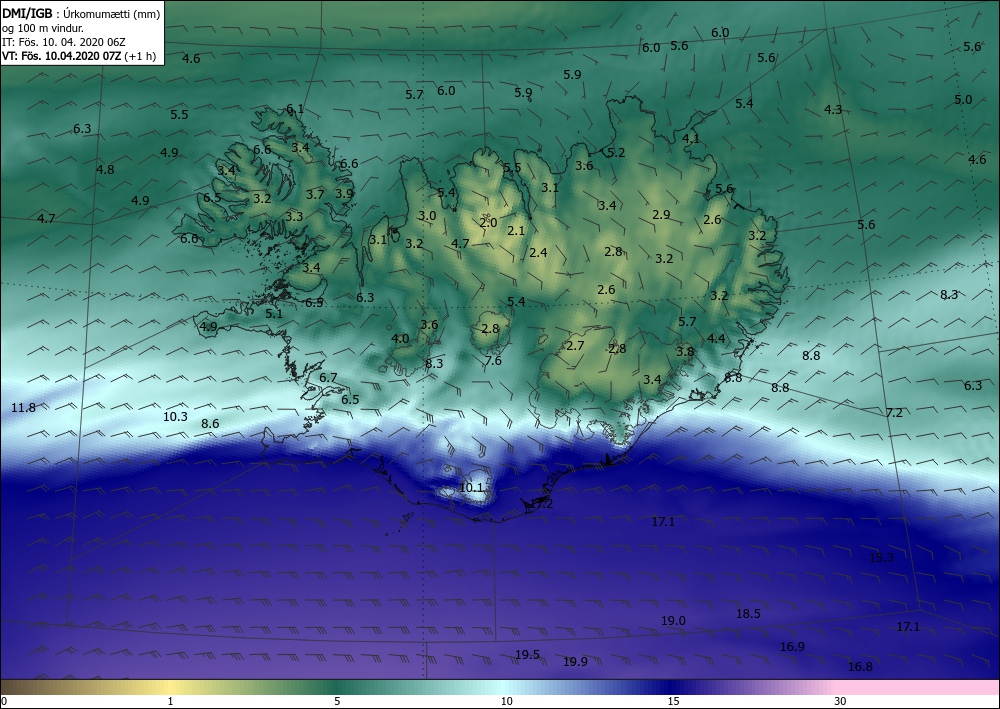Click the 16.9 value on the map

792,647
